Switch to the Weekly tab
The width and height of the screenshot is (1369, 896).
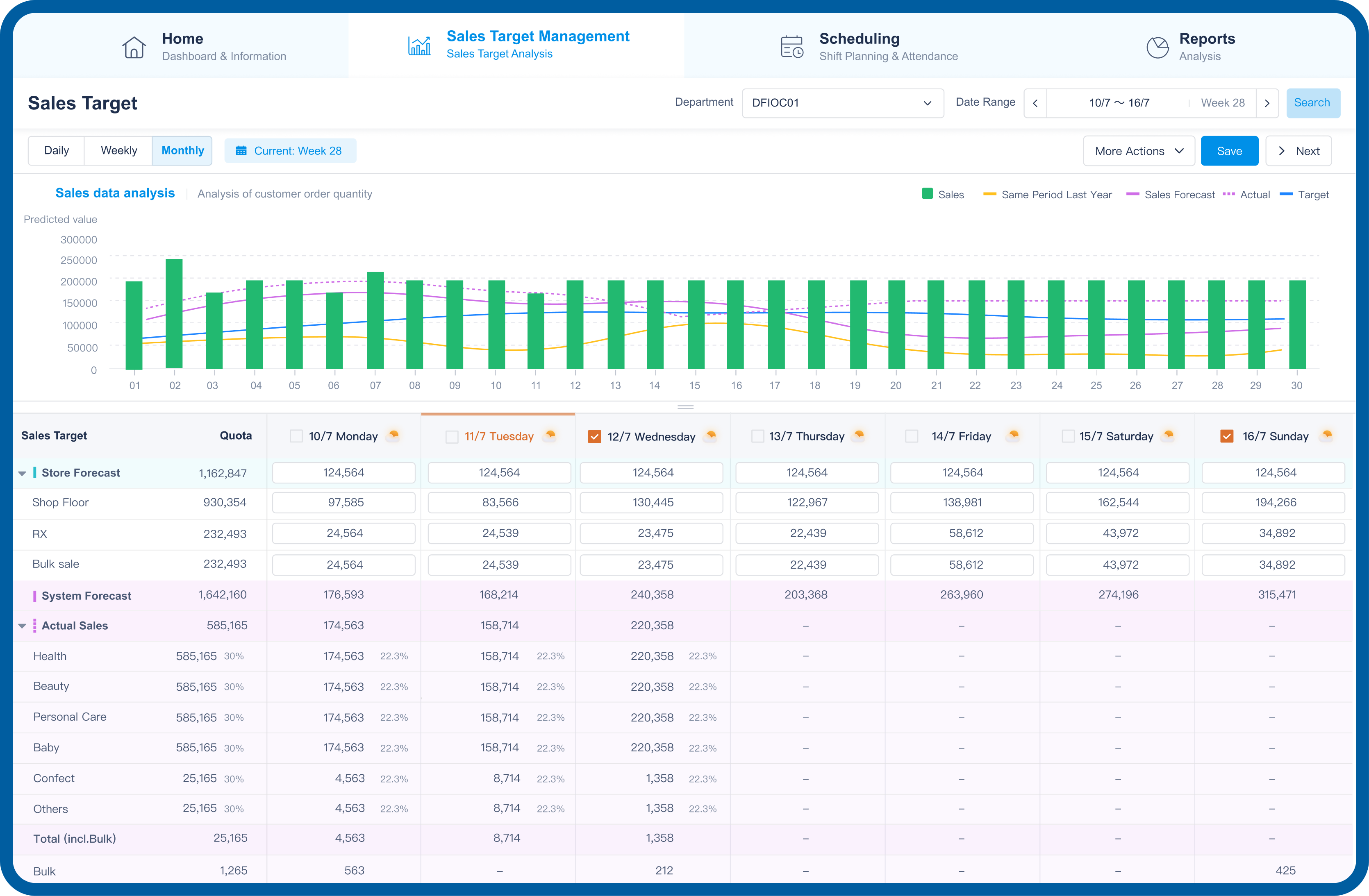pyautogui.click(x=118, y=150)
